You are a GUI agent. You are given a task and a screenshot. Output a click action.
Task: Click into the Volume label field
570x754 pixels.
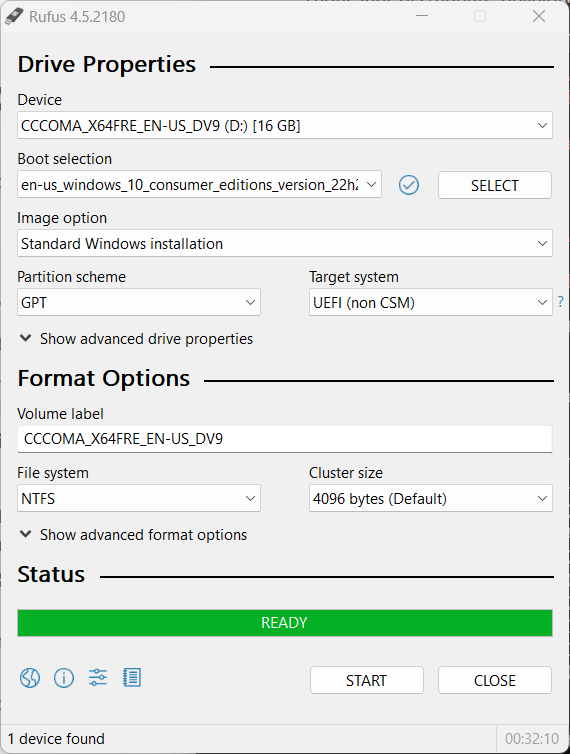tap(285, 439)
